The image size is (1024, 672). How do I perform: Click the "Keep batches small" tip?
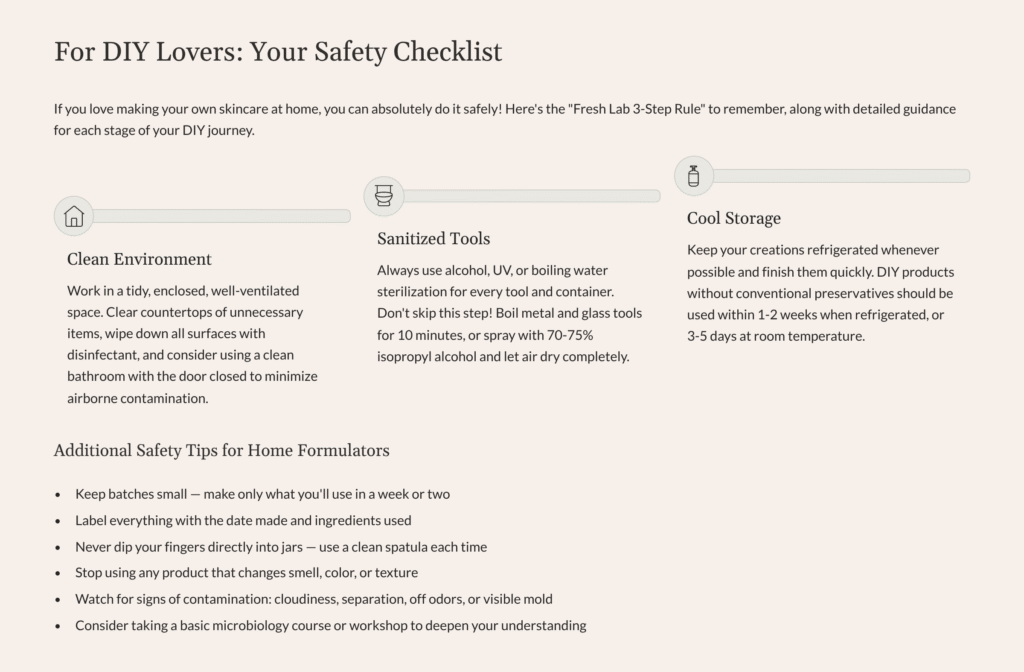tap(262, 494)
